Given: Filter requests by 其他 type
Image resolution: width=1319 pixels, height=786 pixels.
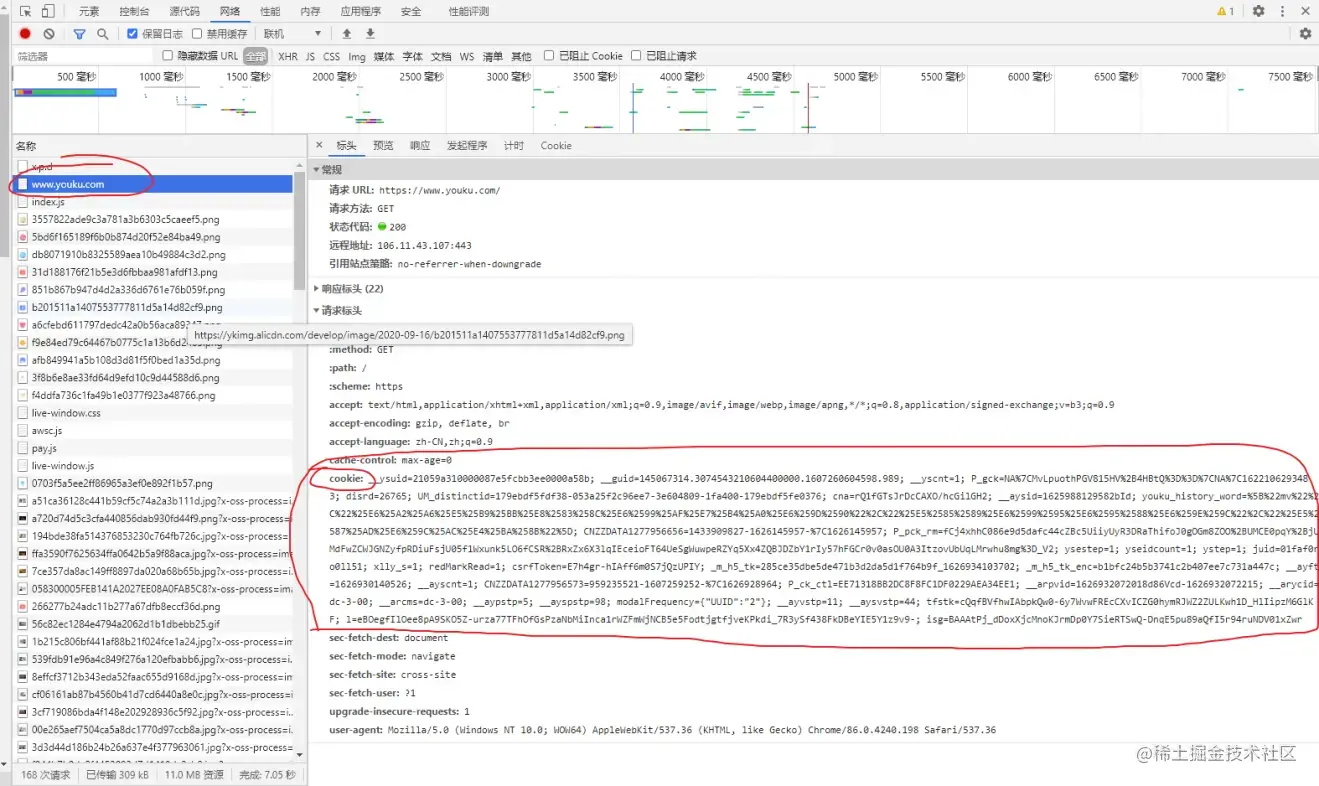Looking at the screenshot, I should click(521, 56).
